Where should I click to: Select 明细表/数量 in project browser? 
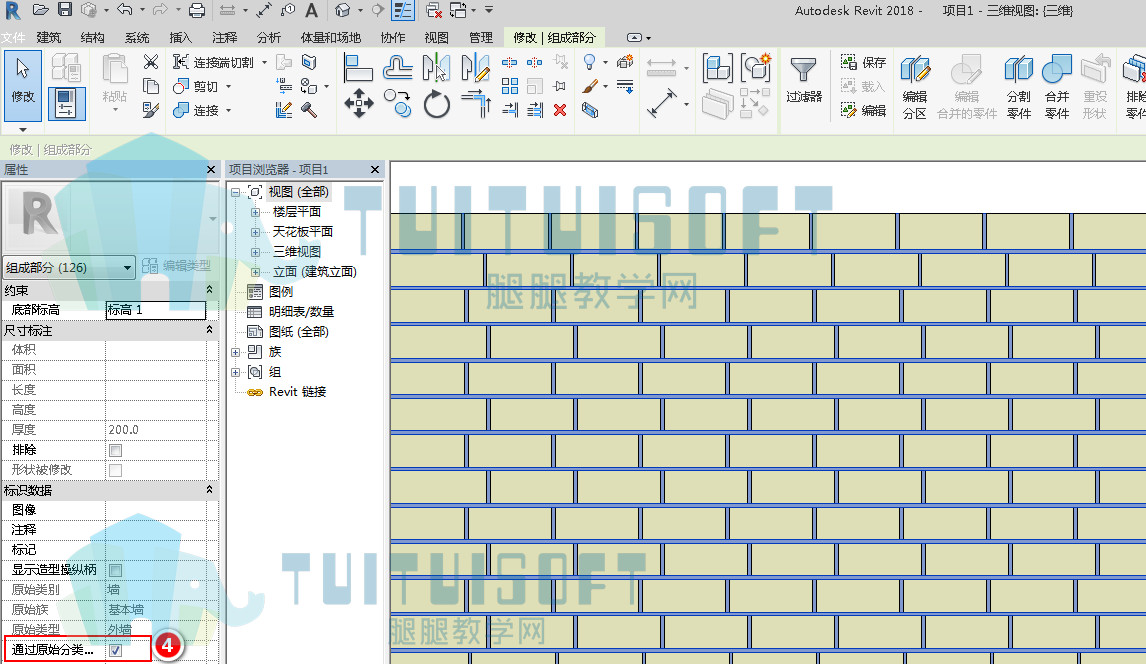tap(301, 312)
